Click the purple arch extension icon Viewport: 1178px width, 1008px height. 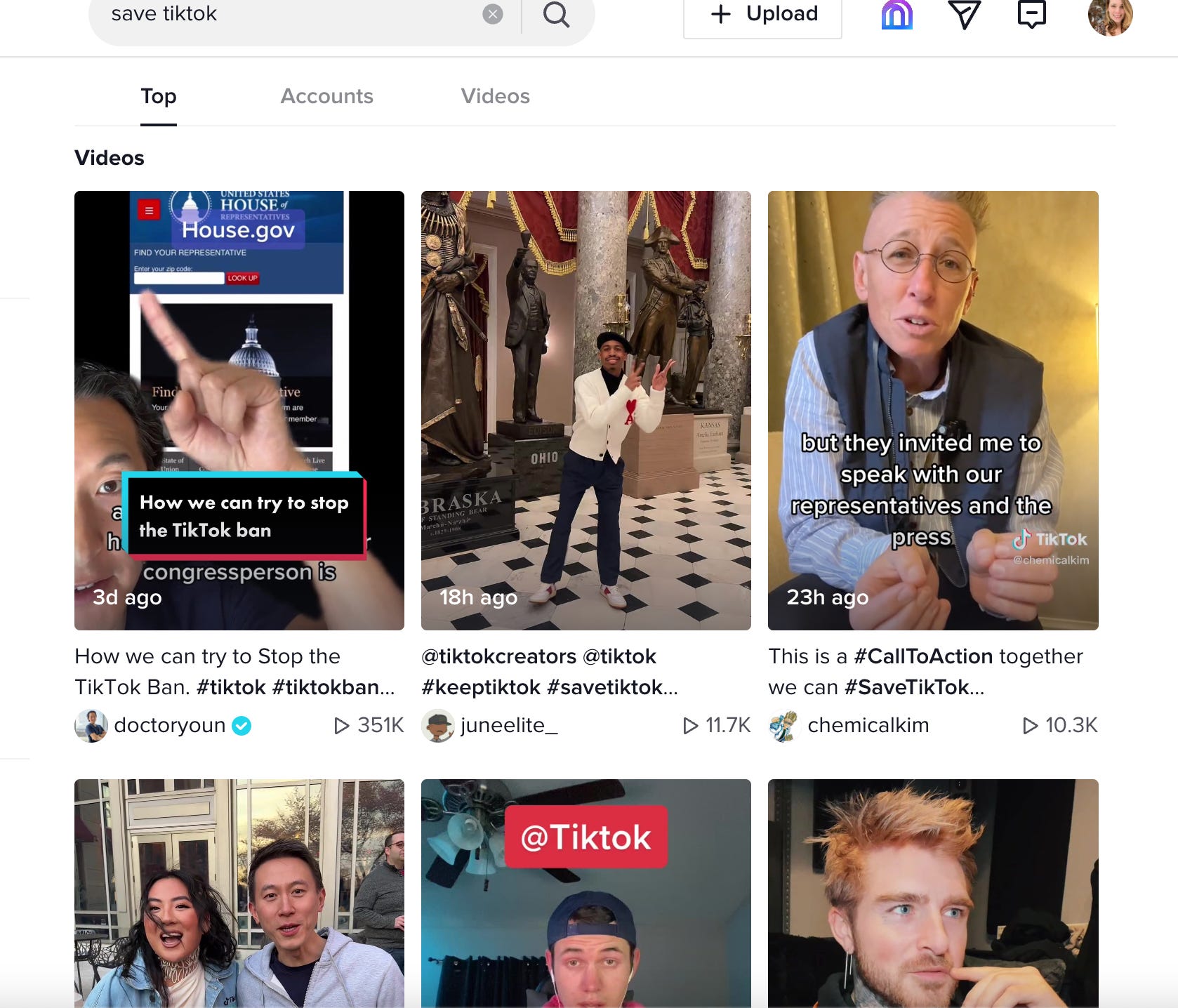897,14
